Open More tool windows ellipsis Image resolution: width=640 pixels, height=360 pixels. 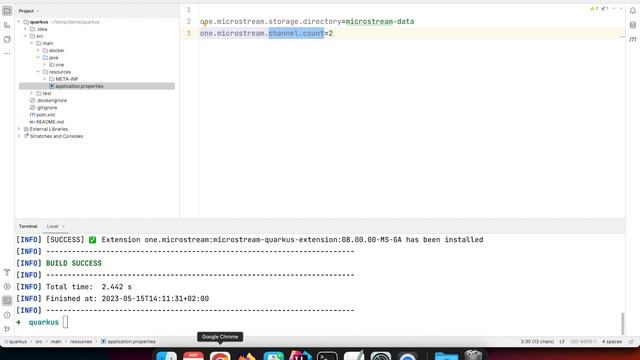click(x=7, y=53)
